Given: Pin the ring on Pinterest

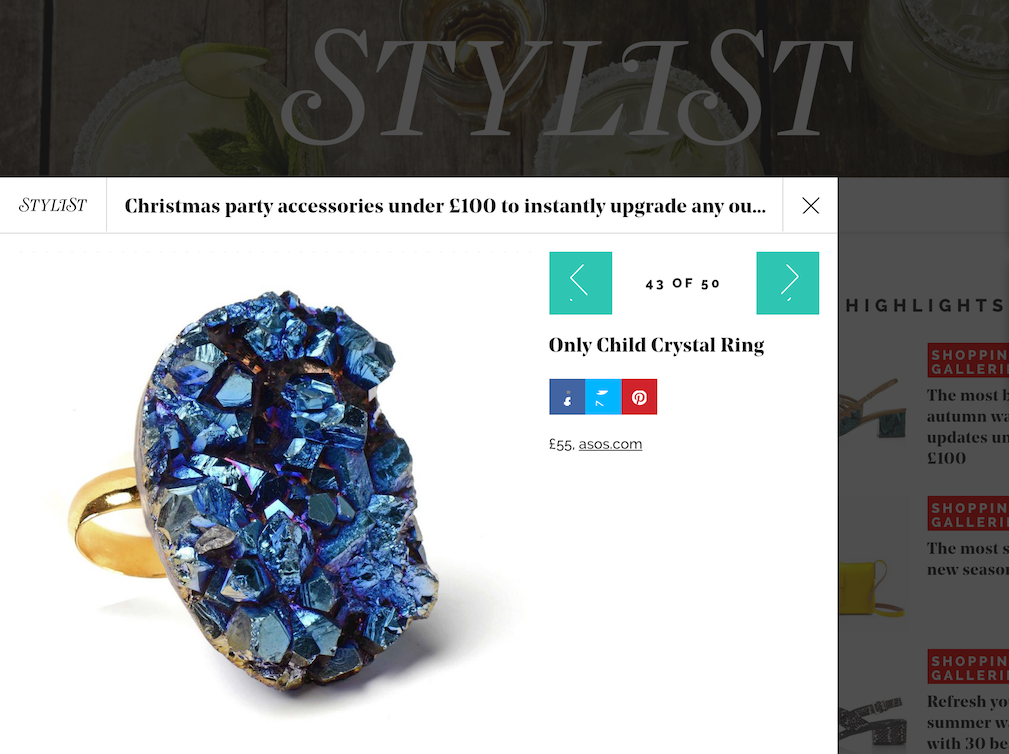Looking at the screenshot, I should [639, 397].
